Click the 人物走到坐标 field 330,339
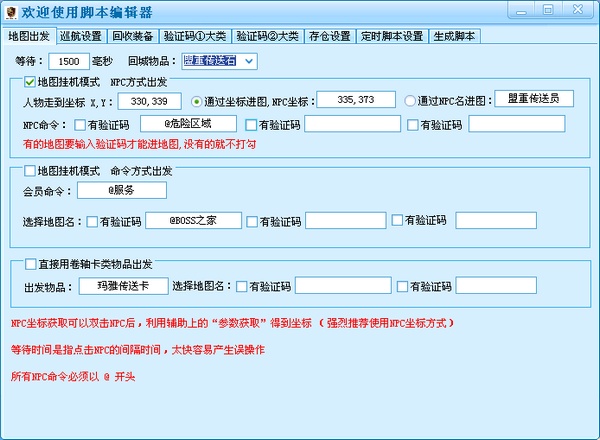Viewport: 600px width, 440px height. (x=149, y=101)
